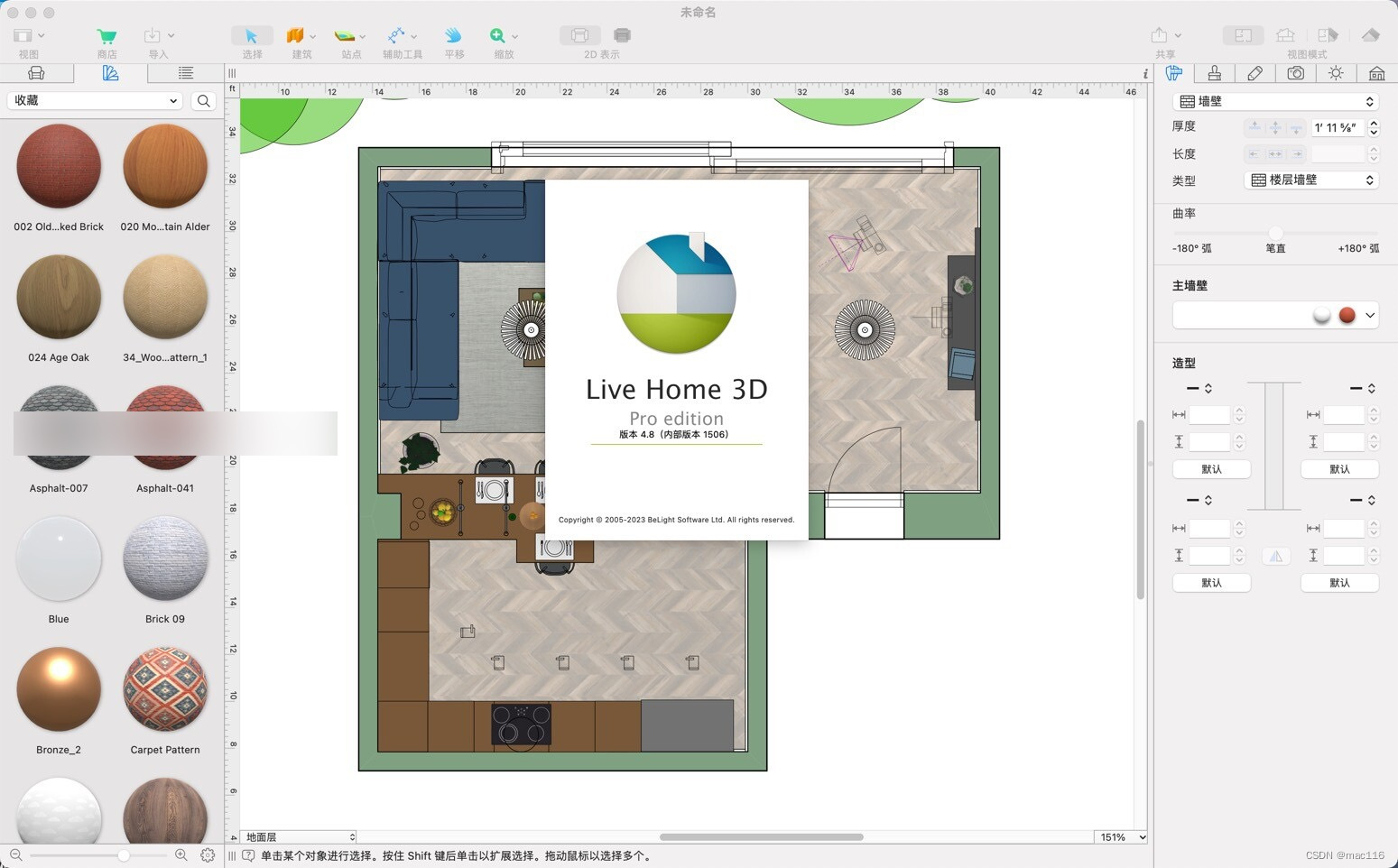Select the 024 Age Oak material

(x=59, y=297)
